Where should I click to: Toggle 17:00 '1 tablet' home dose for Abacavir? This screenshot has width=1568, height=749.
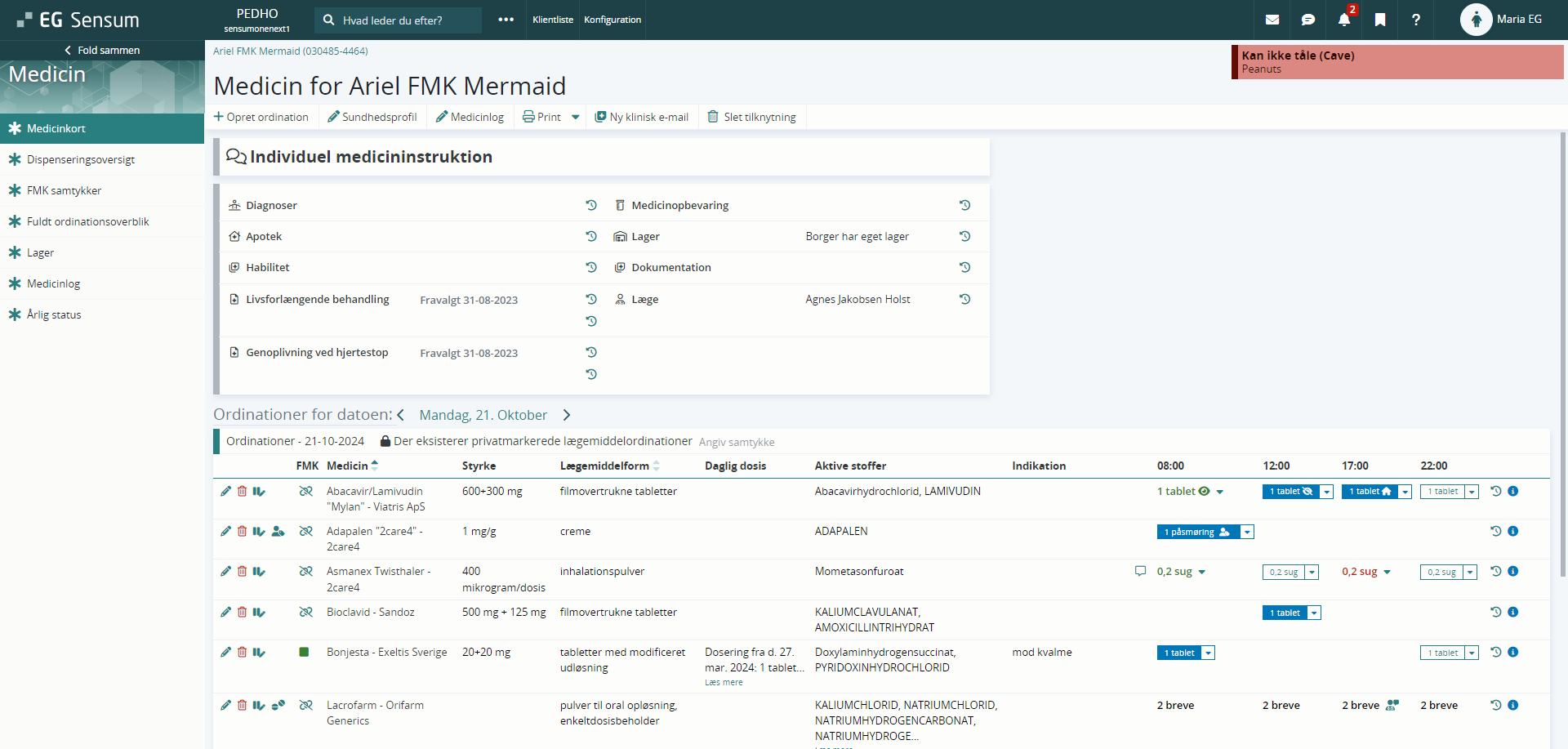pyautogui.click(x=1370, y=492)
